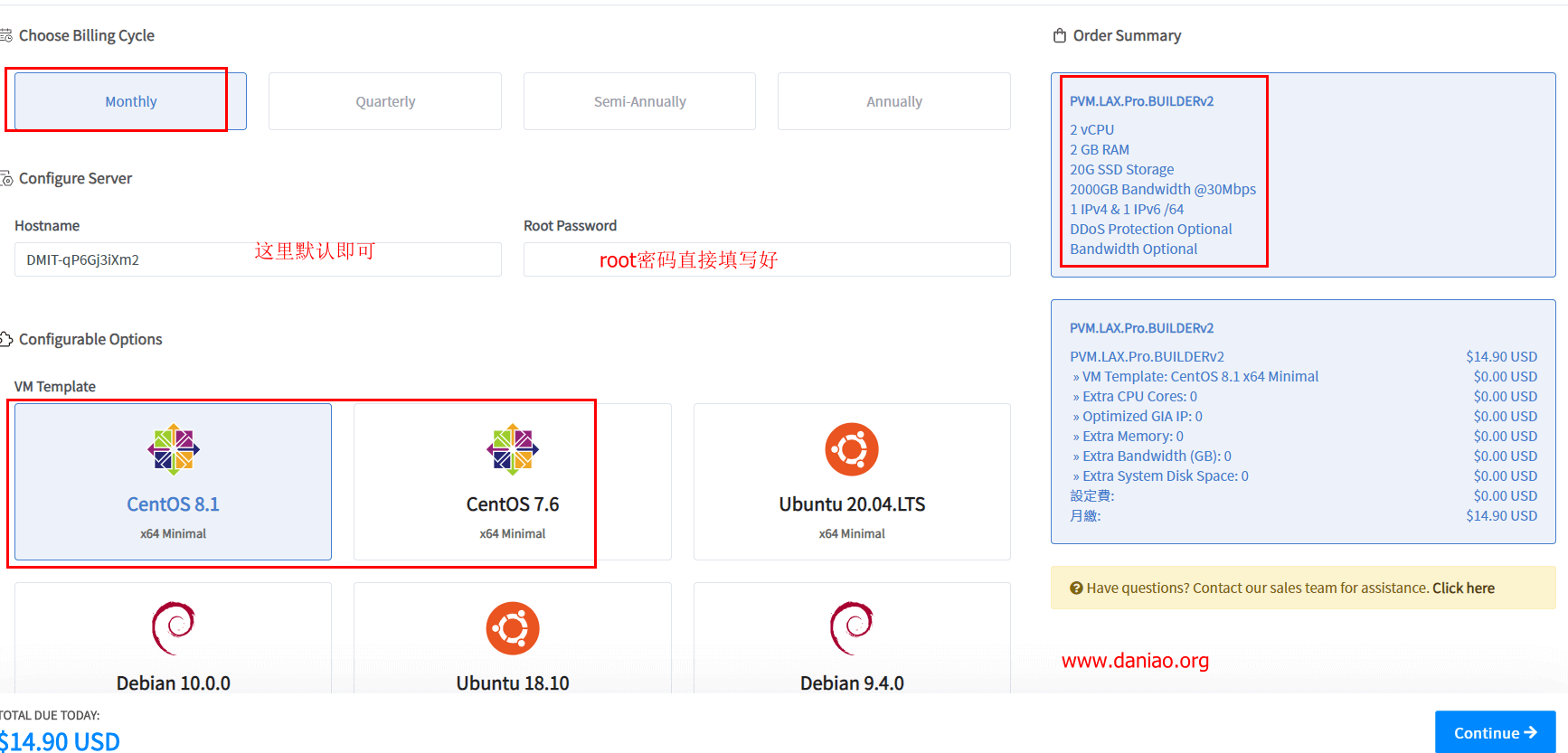Click the VM Template section label
The width and height of the screenshot is (1568, 753).
54,386
